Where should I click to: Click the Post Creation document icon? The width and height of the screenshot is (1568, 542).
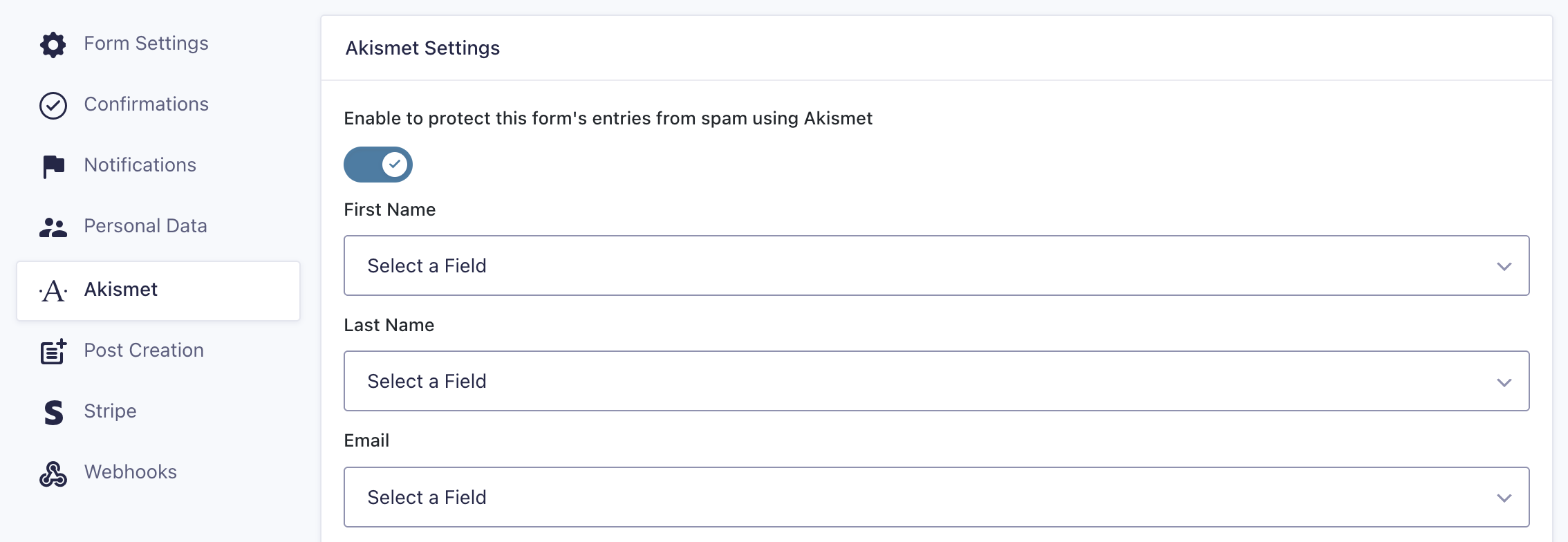tap(53, 351)
